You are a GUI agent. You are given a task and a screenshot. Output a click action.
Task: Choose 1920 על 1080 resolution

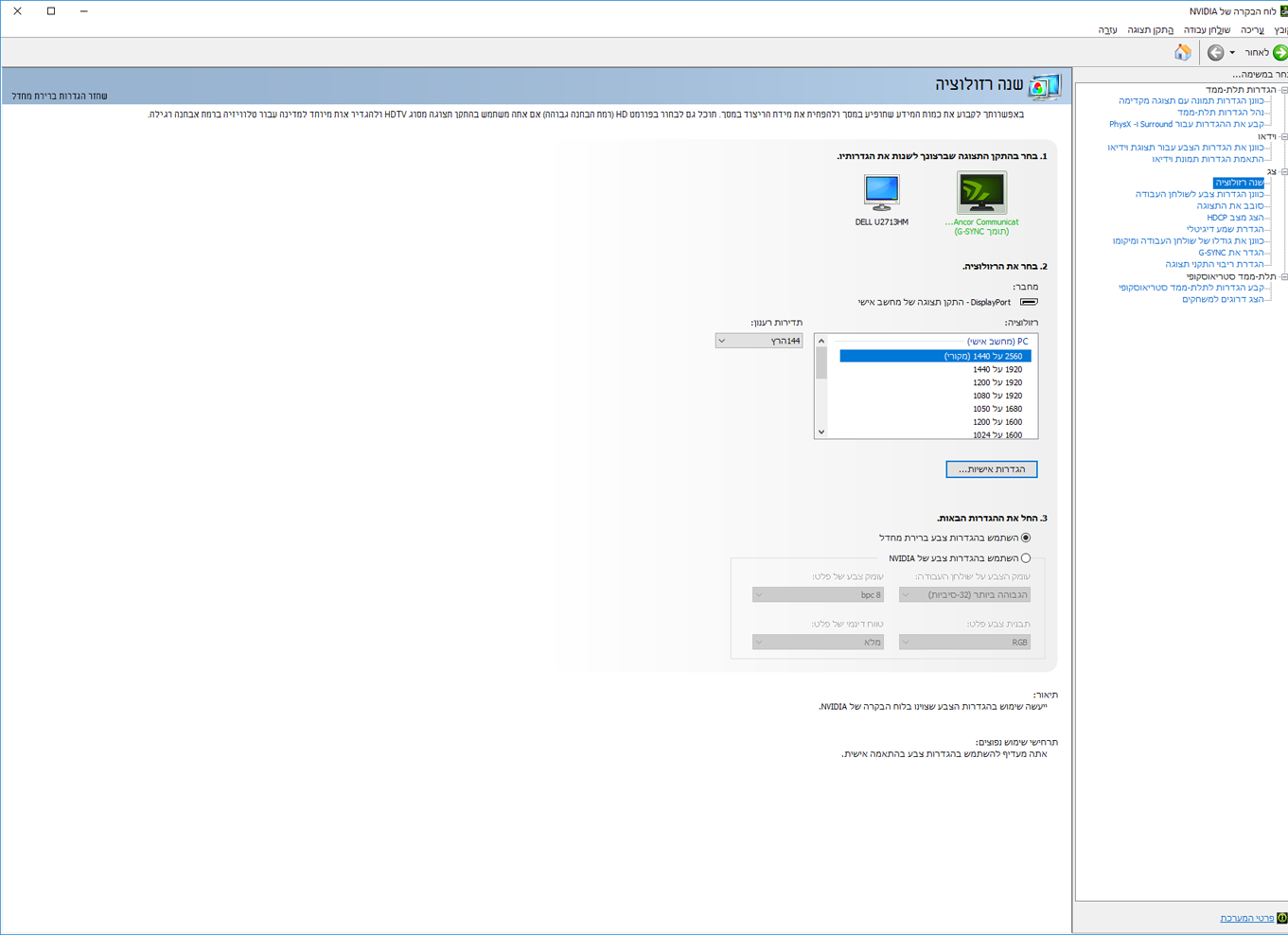997,396
